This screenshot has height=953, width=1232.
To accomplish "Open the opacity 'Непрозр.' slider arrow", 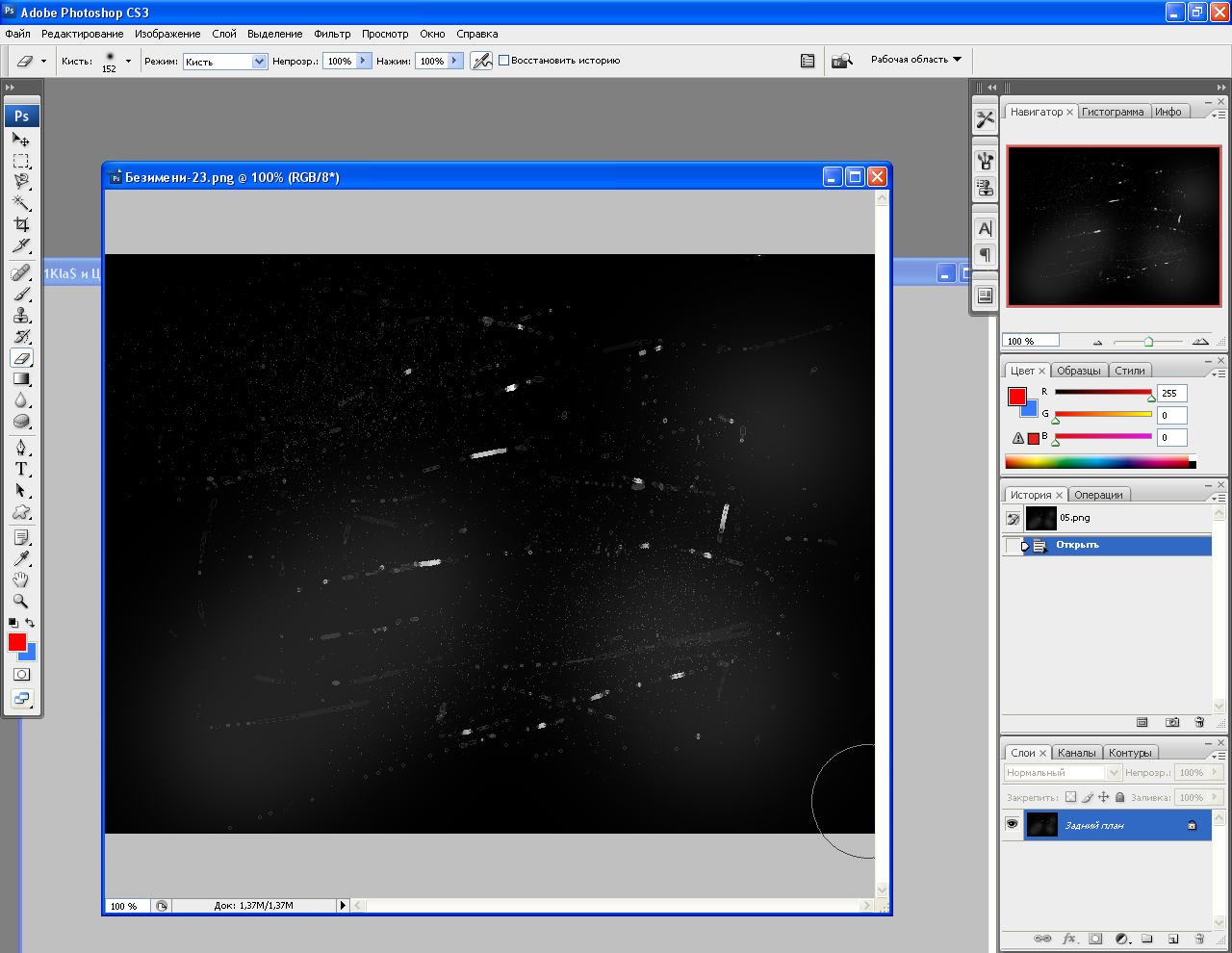I will (363, 61).
